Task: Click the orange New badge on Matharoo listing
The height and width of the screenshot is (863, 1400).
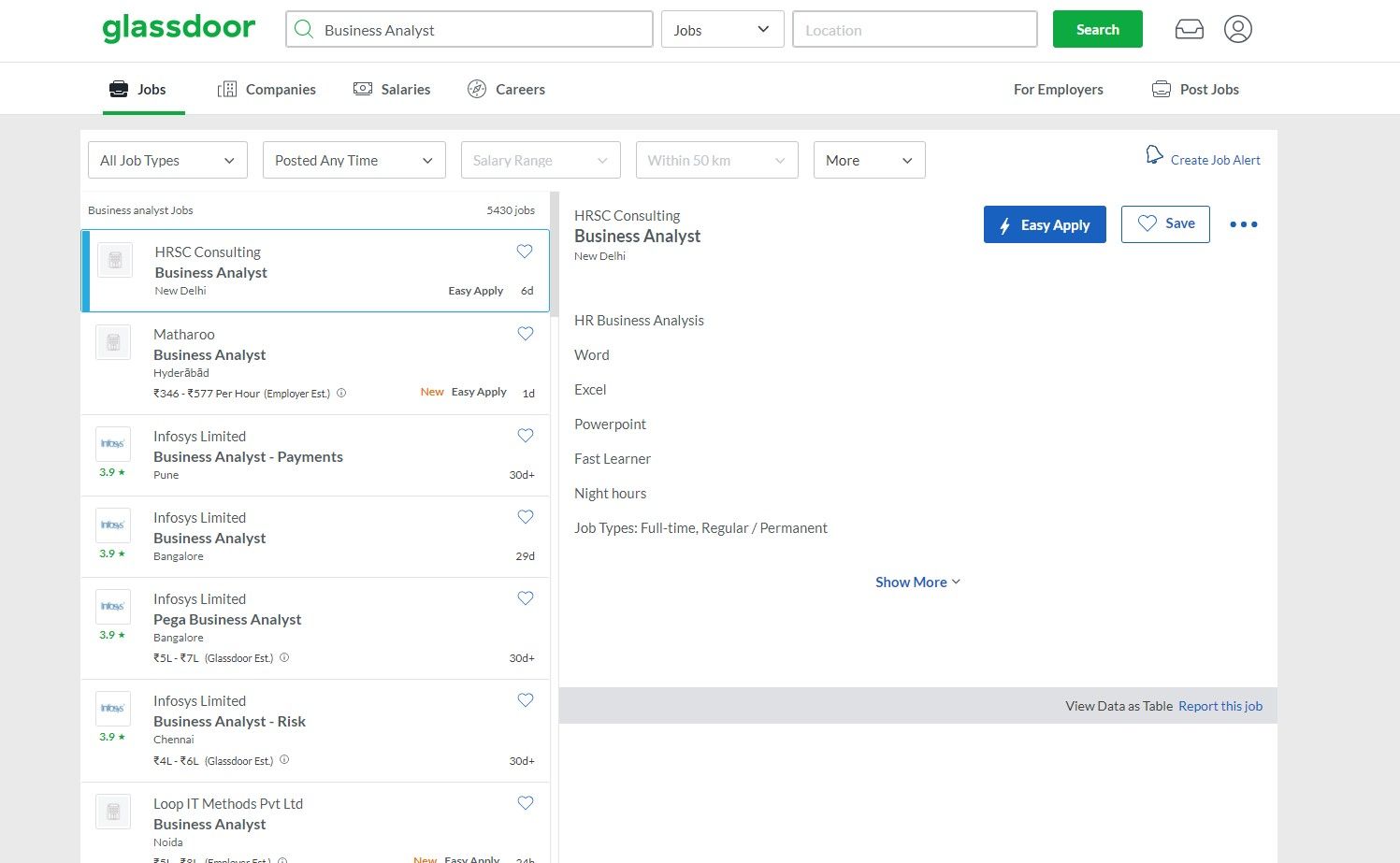Action: (x=432, y=392)
